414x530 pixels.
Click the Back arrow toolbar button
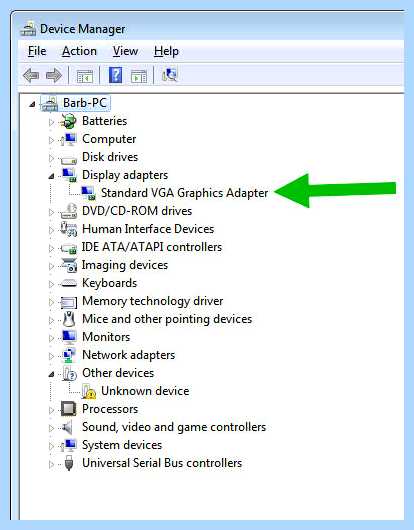click(x=31, y=75)
